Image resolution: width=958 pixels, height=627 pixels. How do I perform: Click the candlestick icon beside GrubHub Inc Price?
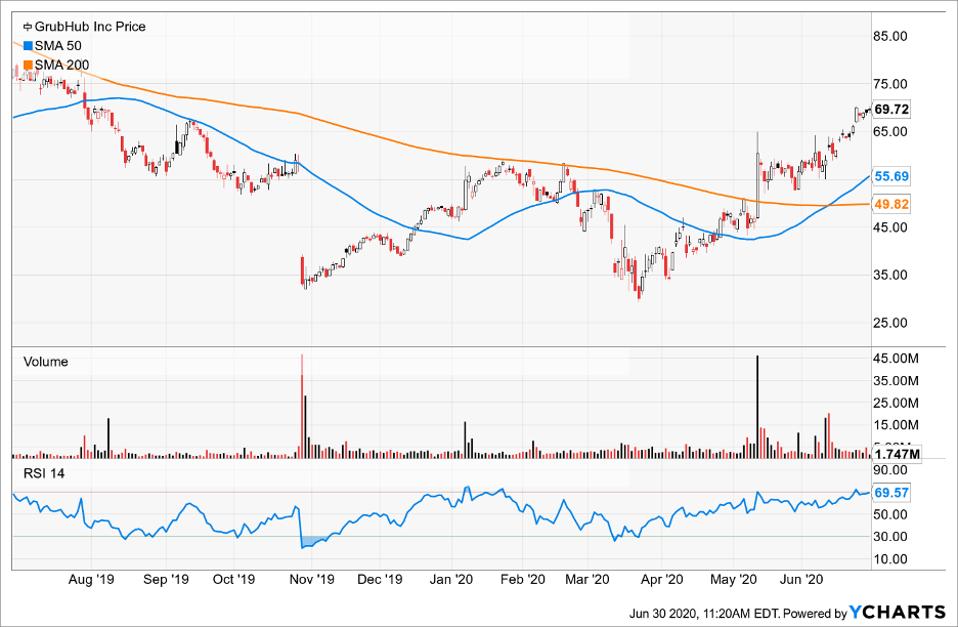click(27, 26)
